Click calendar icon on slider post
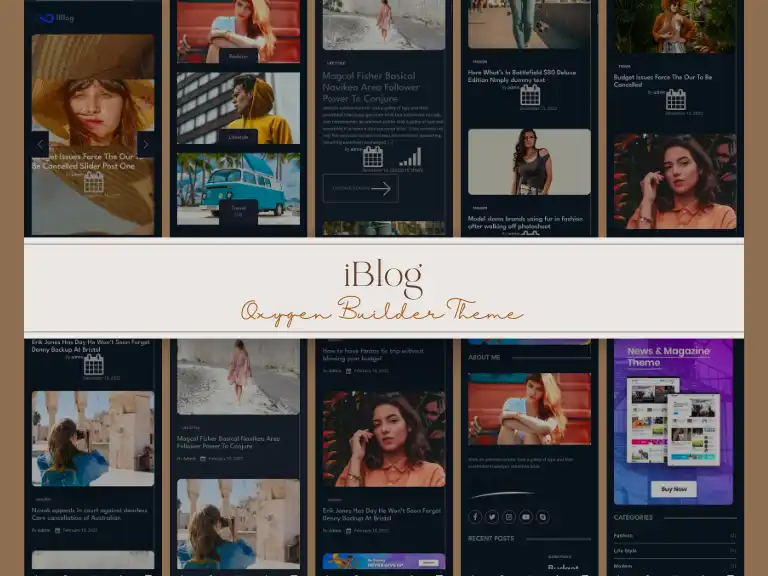This screenshot has width=768, height=576. 93,182
